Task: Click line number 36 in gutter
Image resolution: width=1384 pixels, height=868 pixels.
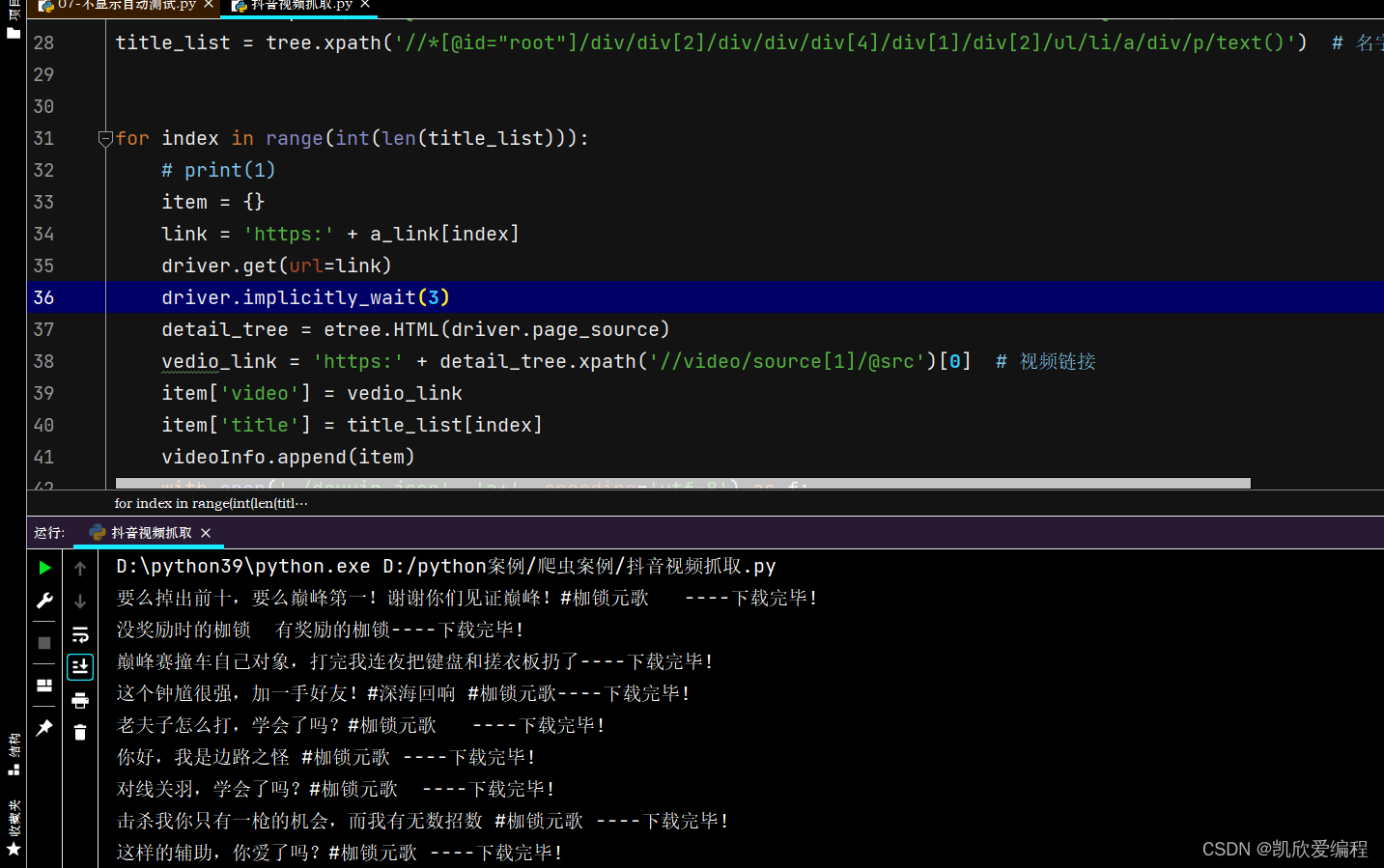Action: [43, 297]
